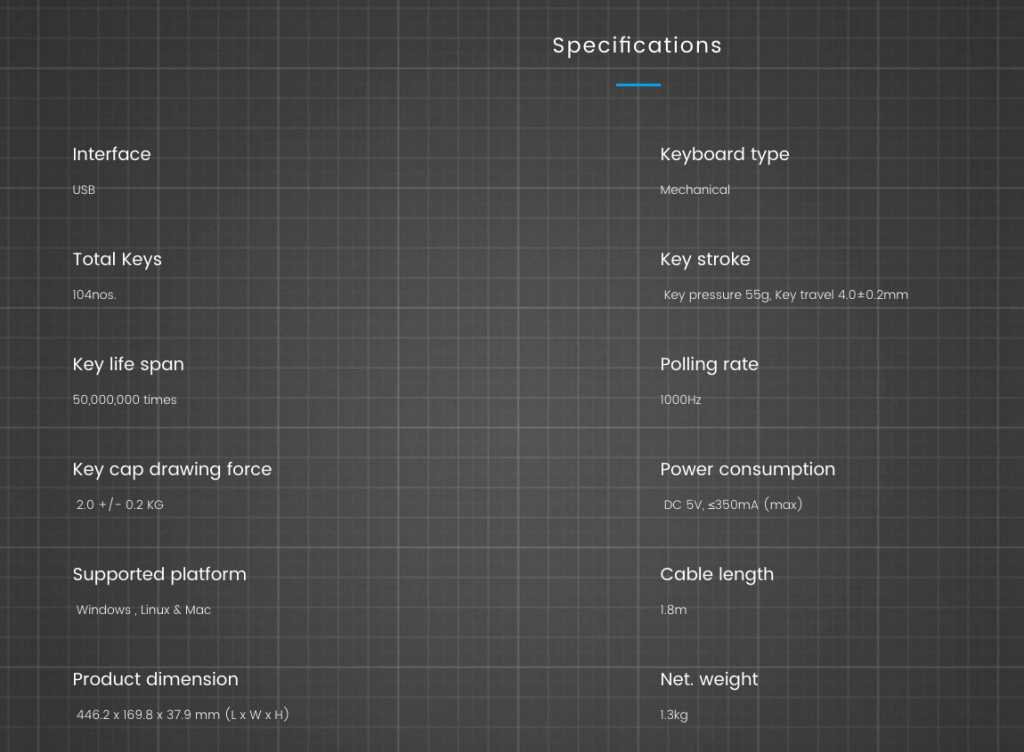Click the 104nos. value text
The height and width of the screenshot is (752, 1024).
point(94,294)
